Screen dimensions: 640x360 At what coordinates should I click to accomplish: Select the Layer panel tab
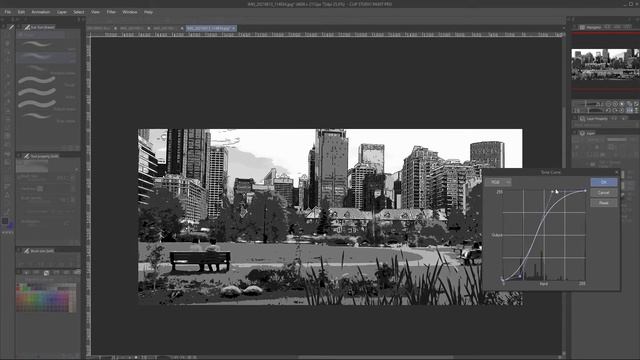click(587, 133)
